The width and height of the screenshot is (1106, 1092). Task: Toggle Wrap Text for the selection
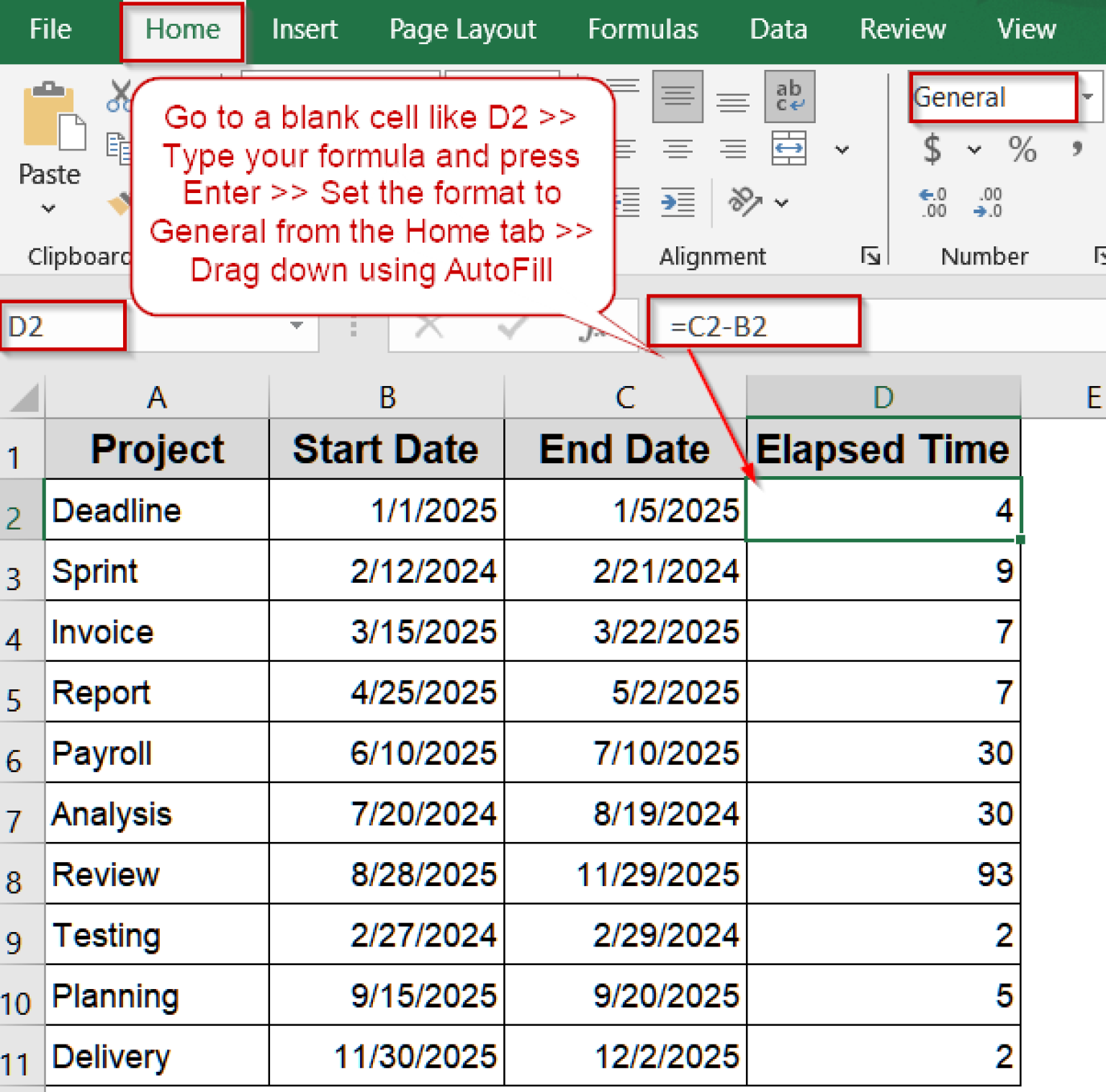coord(790,97)
